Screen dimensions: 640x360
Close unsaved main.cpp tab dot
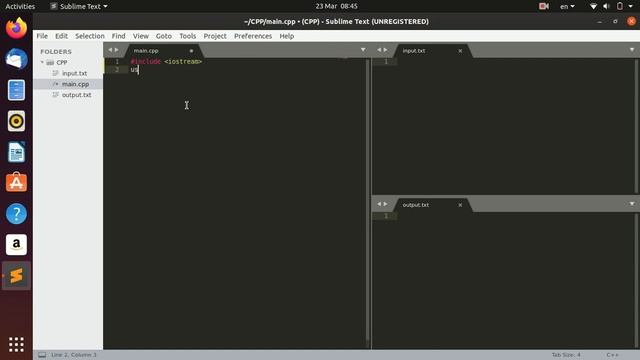pos(191,51)
